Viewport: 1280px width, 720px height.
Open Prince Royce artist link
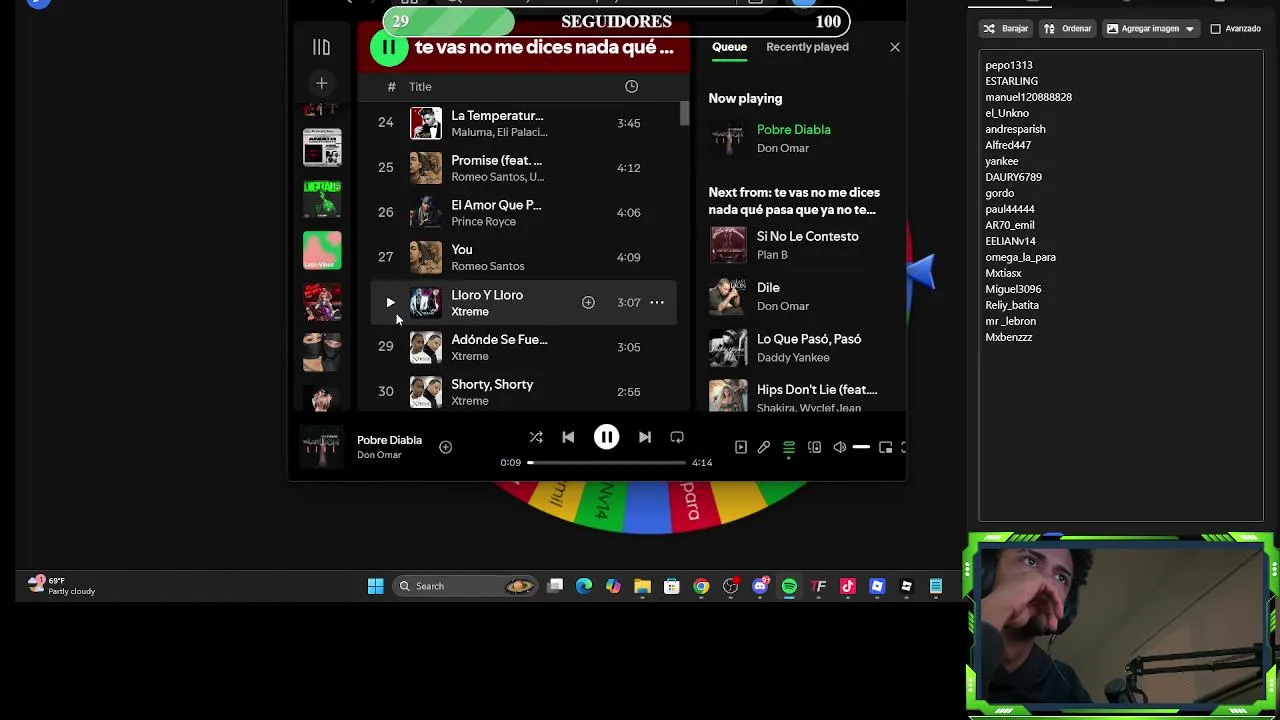pyautogui.click(x=483, y=222)
